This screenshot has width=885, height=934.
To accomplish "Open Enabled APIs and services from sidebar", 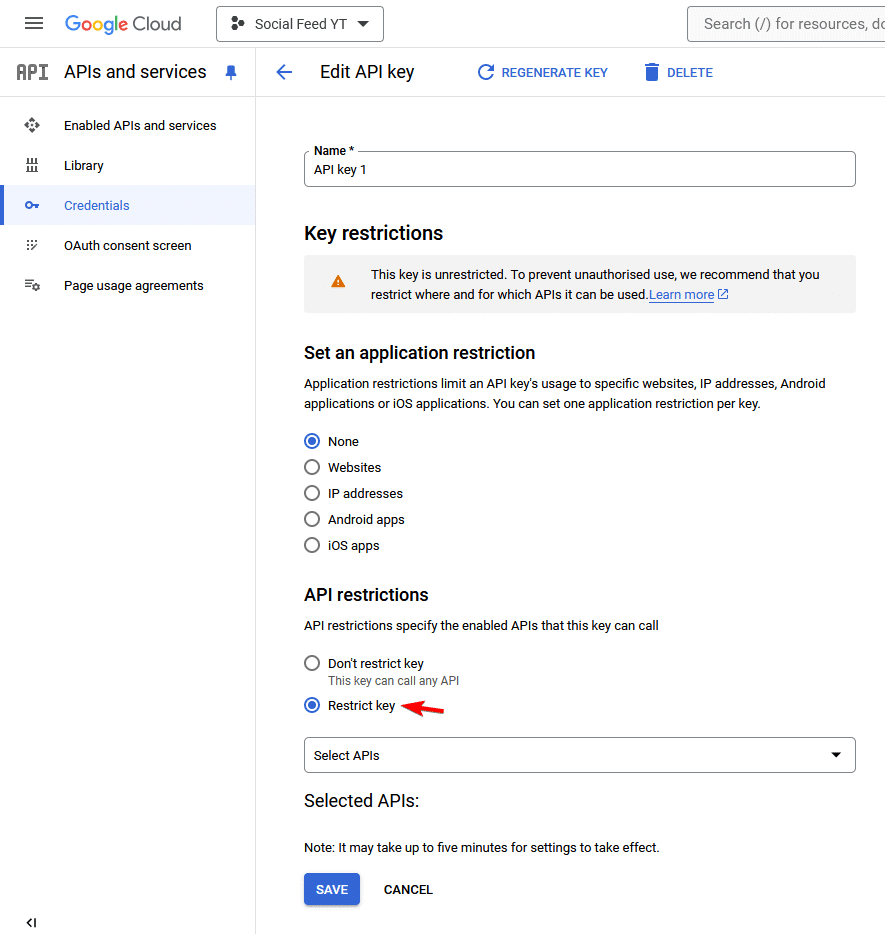I will click(138, 125).
